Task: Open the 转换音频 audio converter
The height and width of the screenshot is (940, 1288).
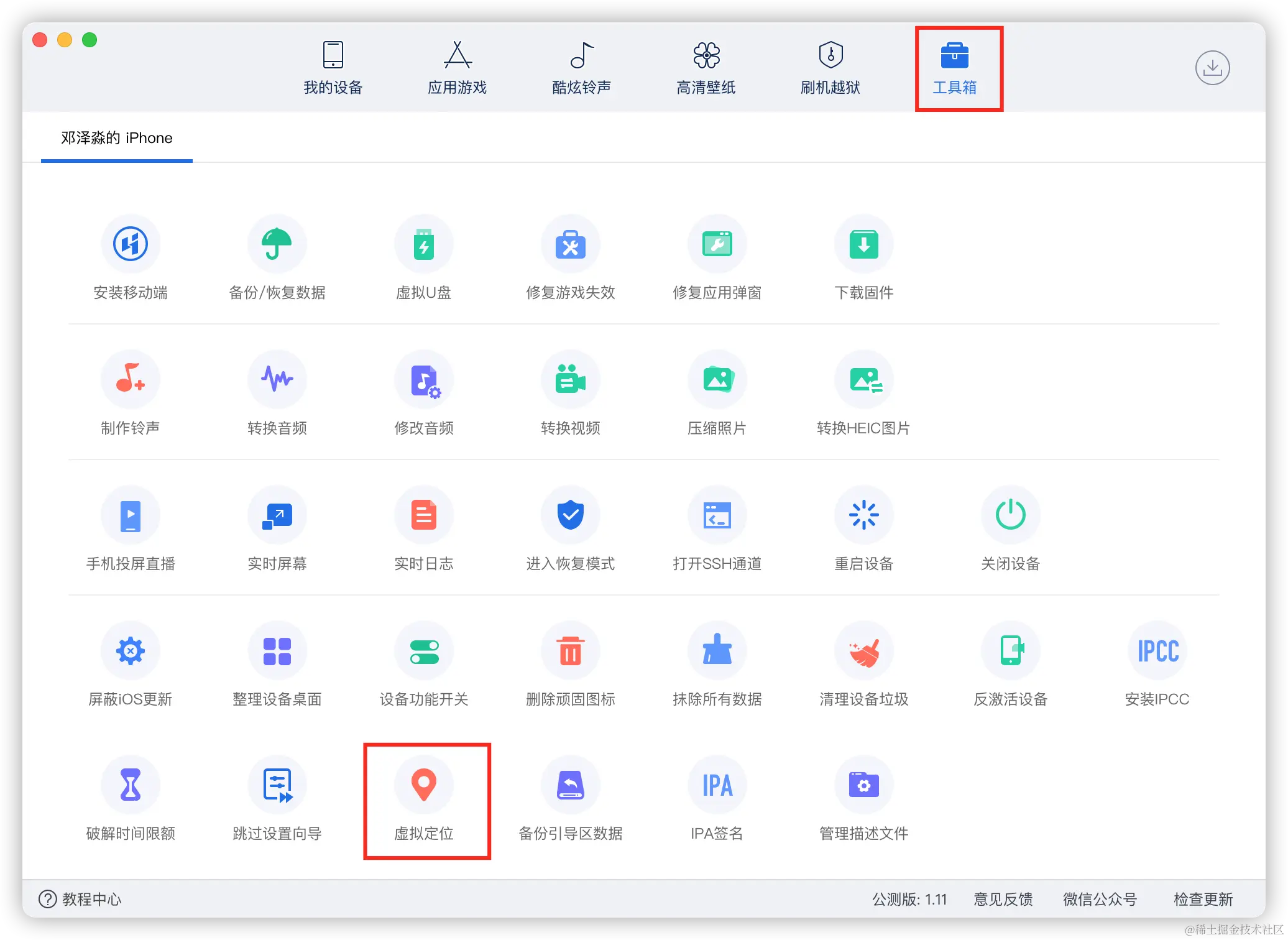Action: (x=277, y=380)
